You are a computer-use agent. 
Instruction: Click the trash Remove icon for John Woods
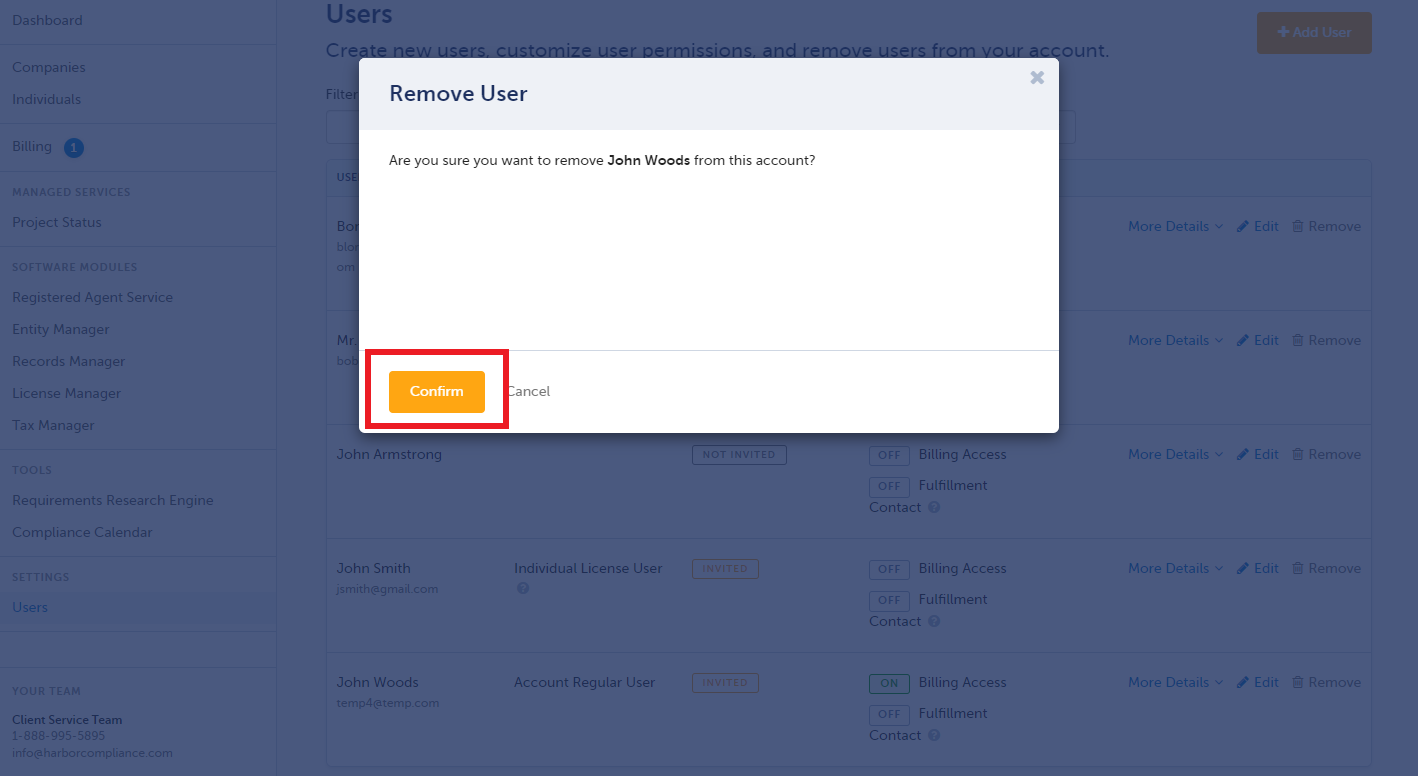[1298, 682]
